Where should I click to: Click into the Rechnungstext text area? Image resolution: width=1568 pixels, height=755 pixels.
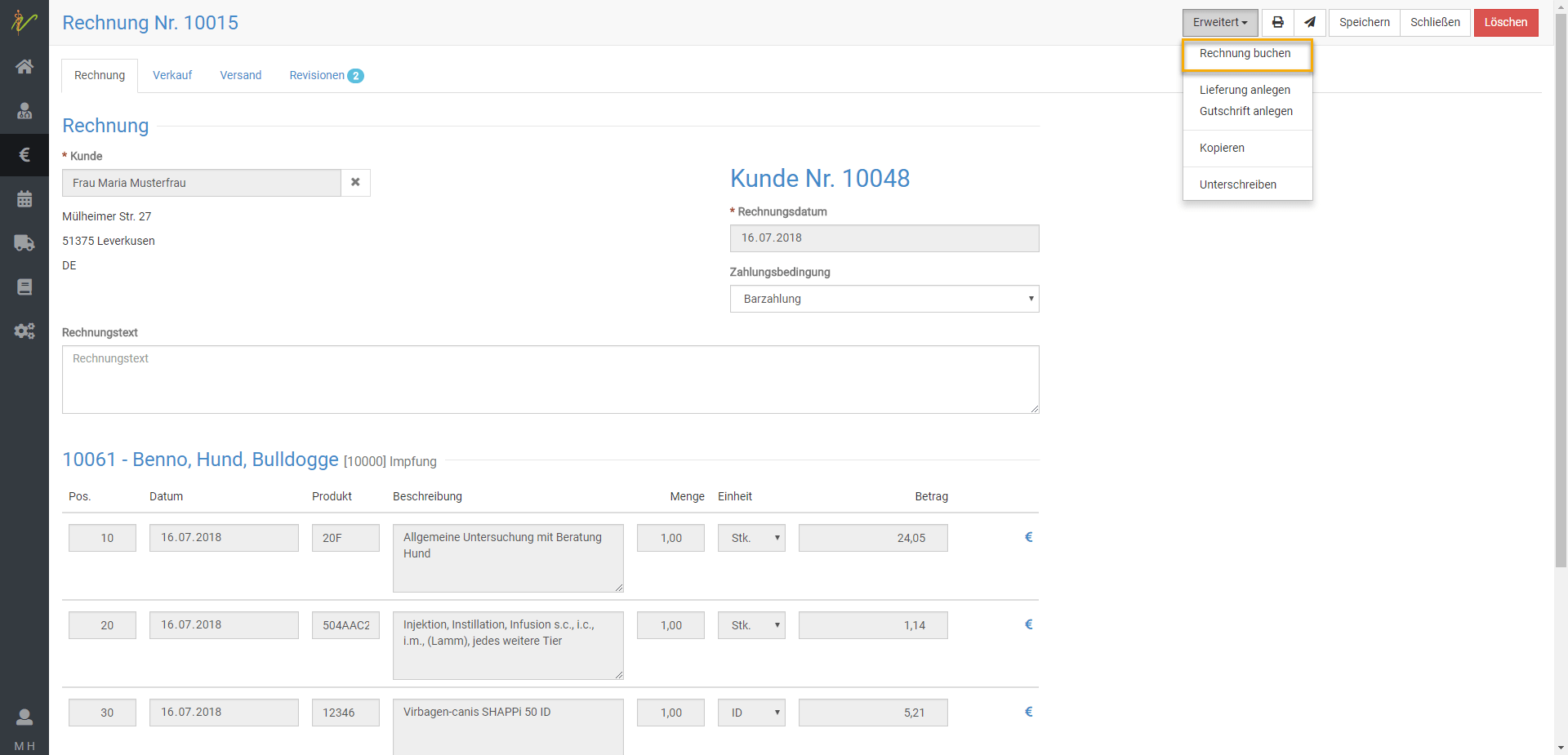click(550, 380)
